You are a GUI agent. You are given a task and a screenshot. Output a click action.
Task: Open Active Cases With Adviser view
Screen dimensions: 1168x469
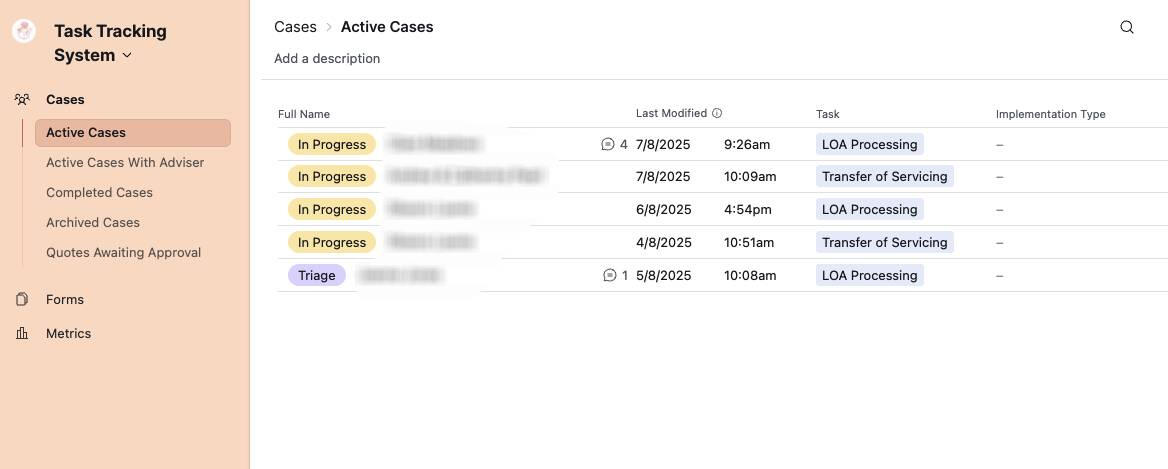(125, 162)
